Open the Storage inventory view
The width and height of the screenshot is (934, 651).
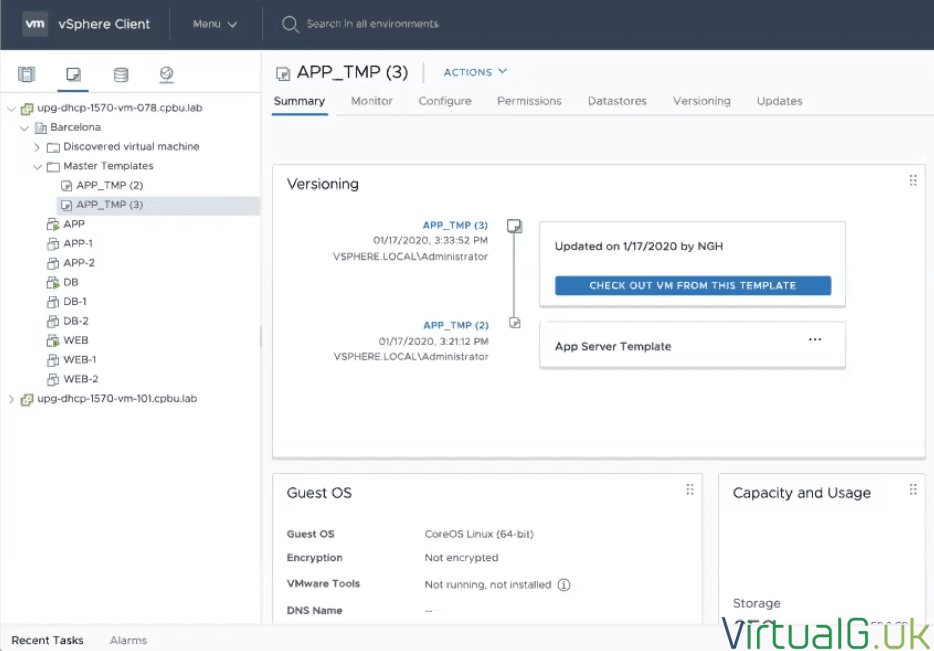click(121, 74)
